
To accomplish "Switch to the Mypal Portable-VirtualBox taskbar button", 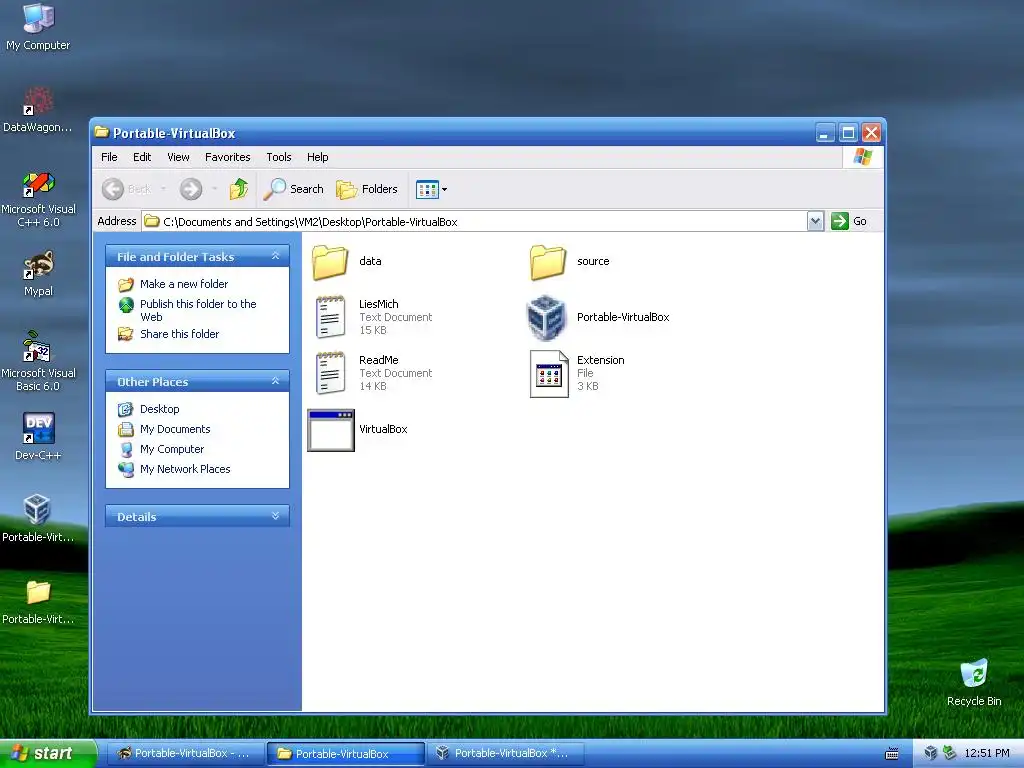I will 184,753.
